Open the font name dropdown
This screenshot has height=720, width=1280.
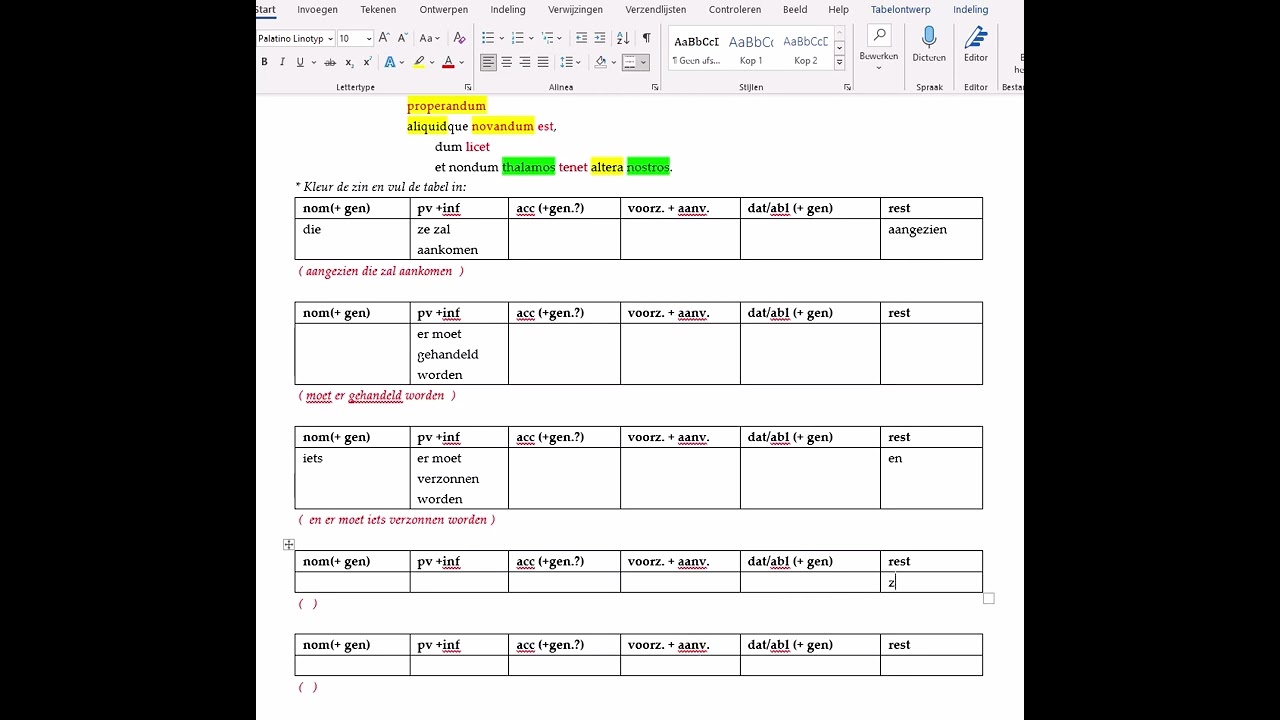[330, 39]
